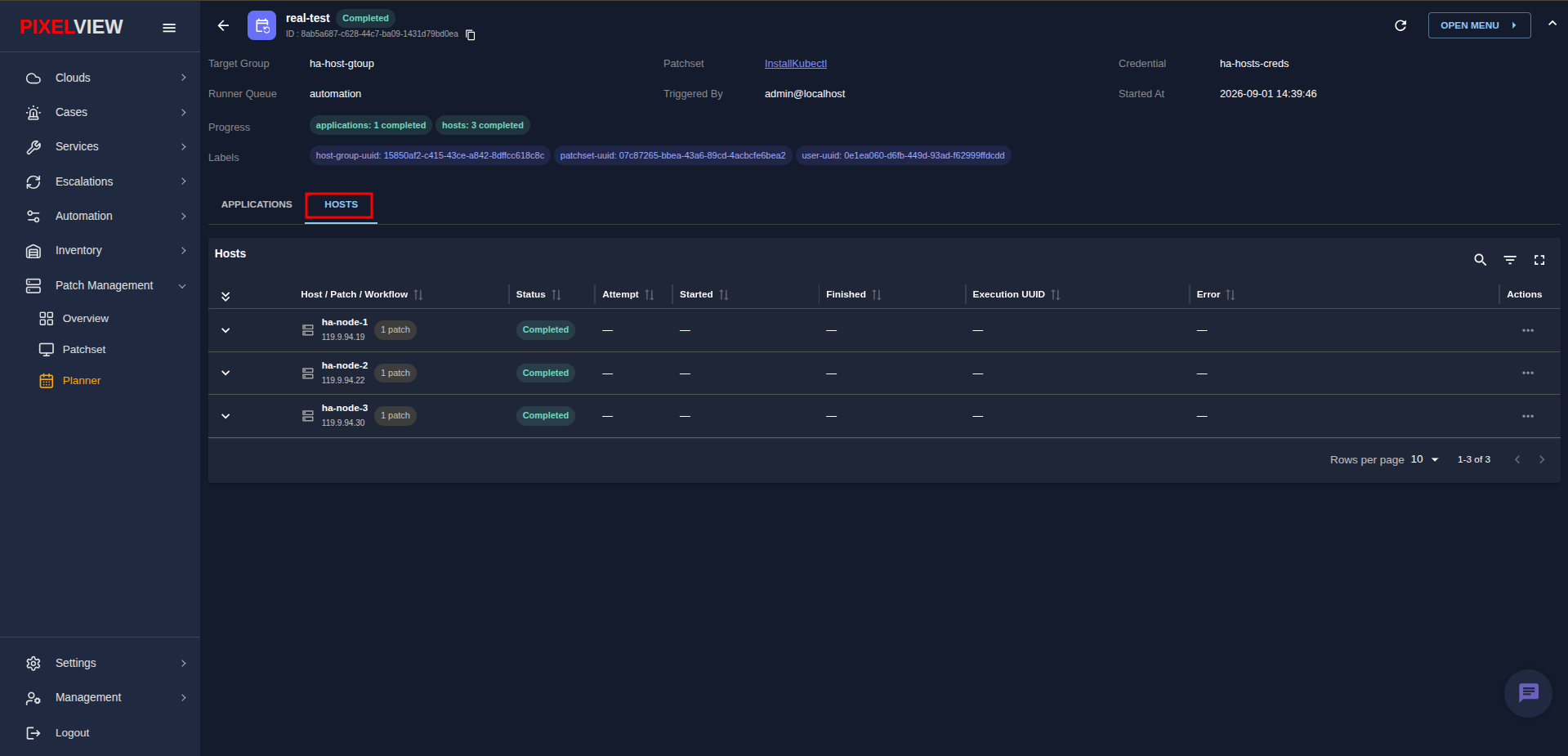1568x756 pixels.
Task: Toggle the hamburger sidebar menu
Action: click(x=169, y=28)
